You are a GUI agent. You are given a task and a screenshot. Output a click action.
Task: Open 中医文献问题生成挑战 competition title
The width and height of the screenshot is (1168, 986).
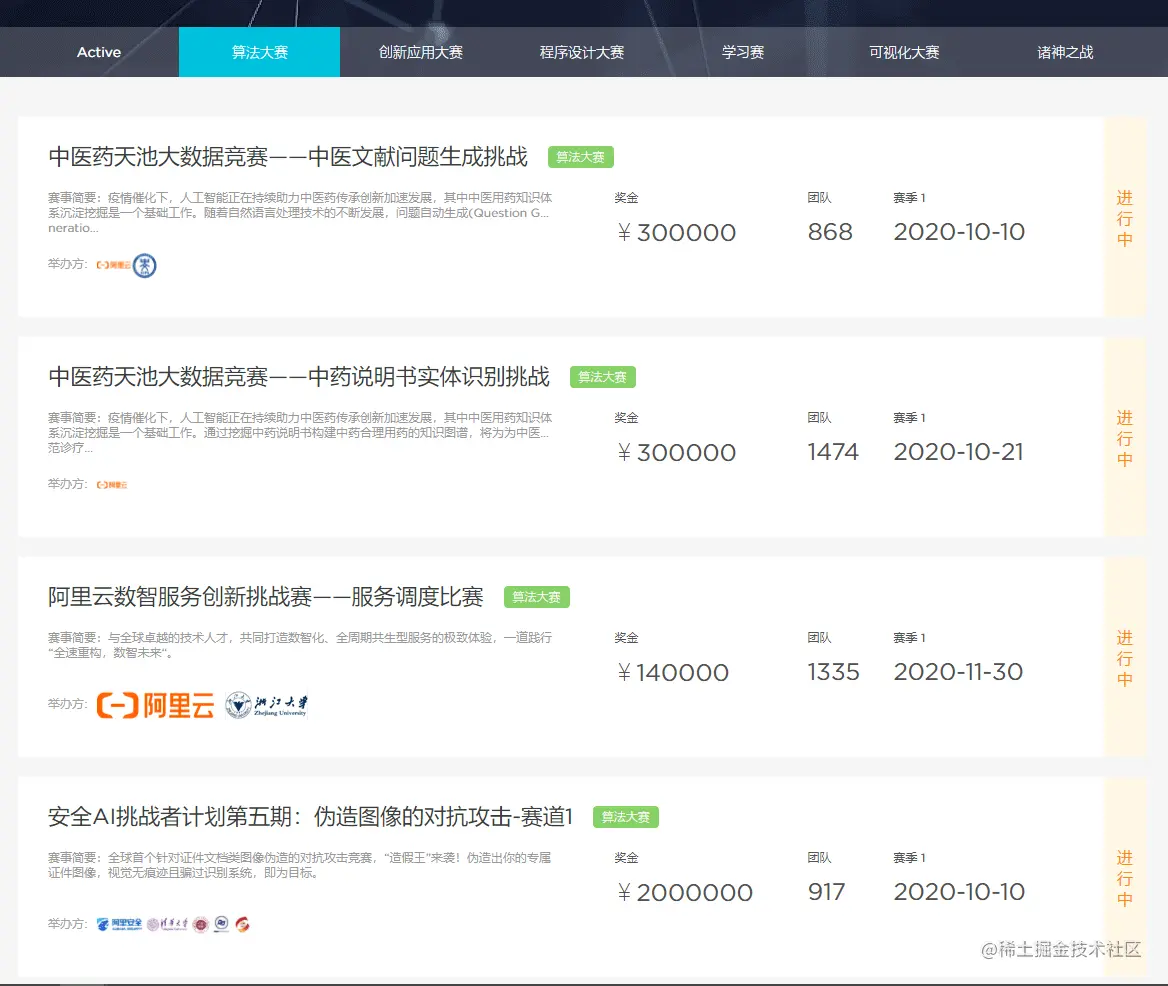tap(288, 156)
